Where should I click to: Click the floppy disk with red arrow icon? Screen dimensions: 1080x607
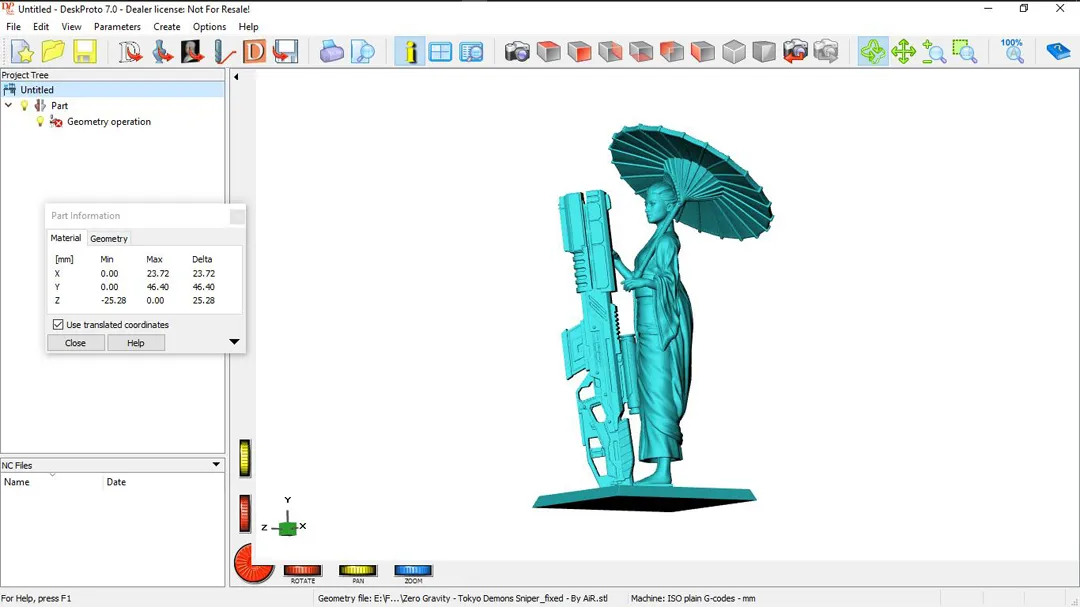pyautogui.click(x=285, y=52)
